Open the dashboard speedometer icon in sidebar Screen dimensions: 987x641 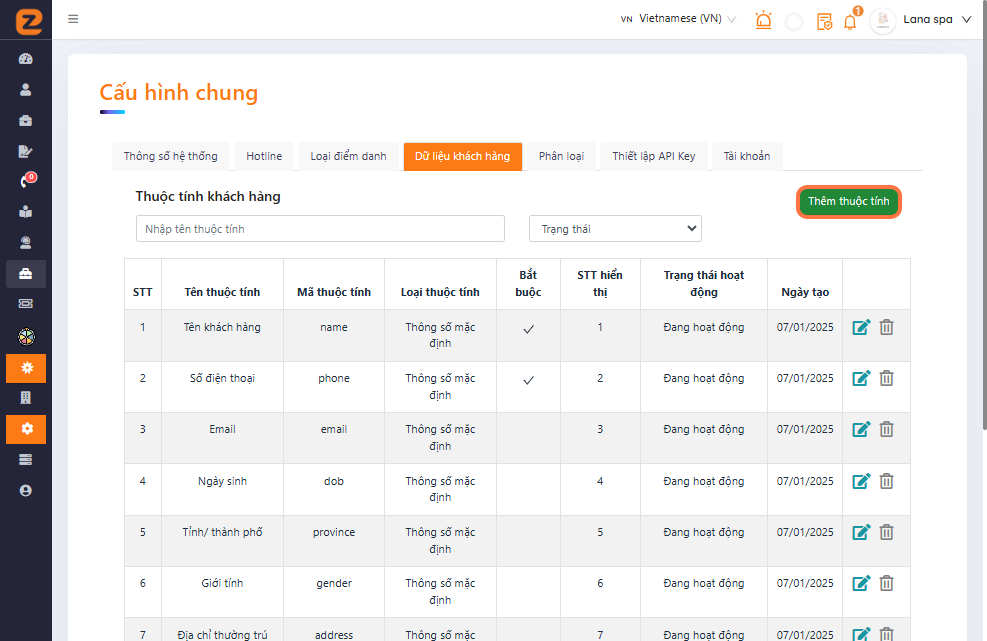click(26, 58)
